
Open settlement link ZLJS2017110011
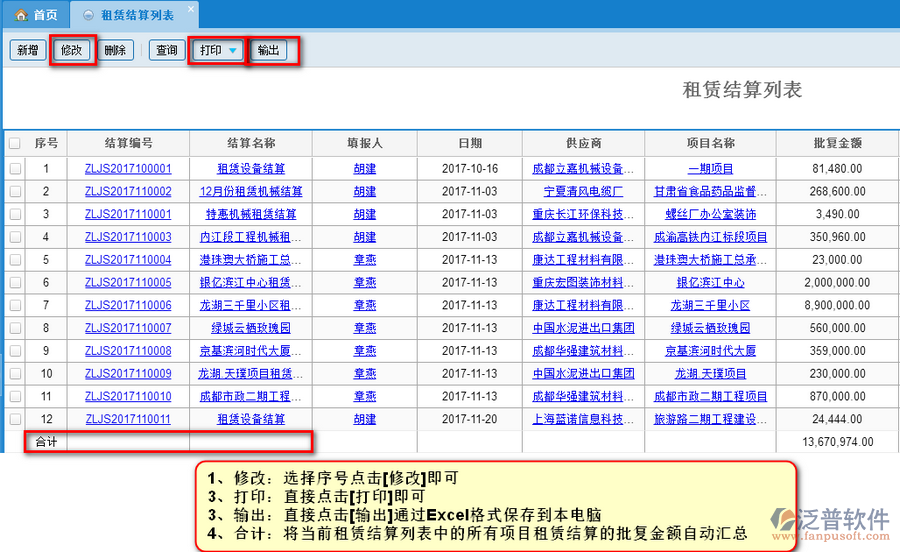click(x=128, y=420)
